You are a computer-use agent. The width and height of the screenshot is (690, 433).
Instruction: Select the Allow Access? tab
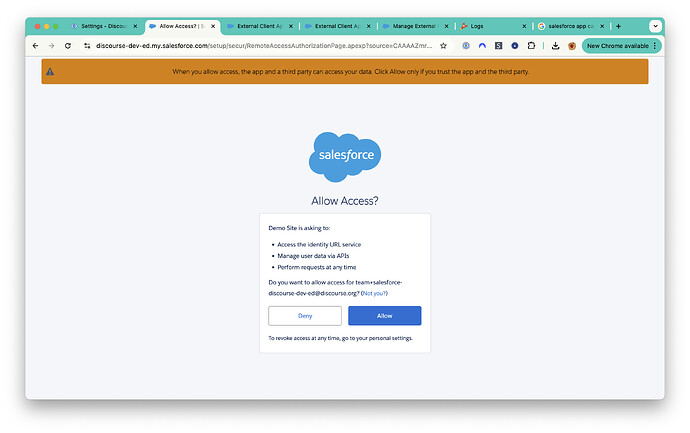(182, 26)
